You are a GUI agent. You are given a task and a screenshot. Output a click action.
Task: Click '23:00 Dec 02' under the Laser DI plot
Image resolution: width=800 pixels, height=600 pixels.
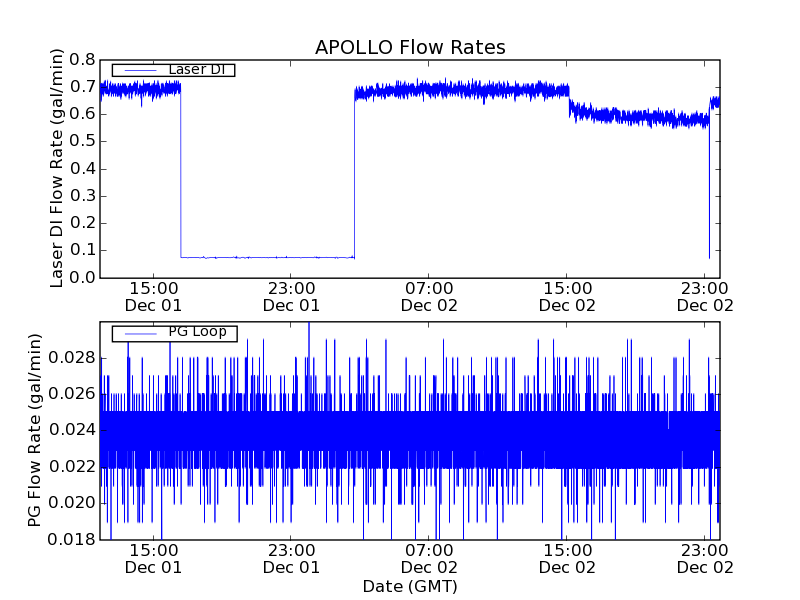pyautogui.click(x=705, y=297)
